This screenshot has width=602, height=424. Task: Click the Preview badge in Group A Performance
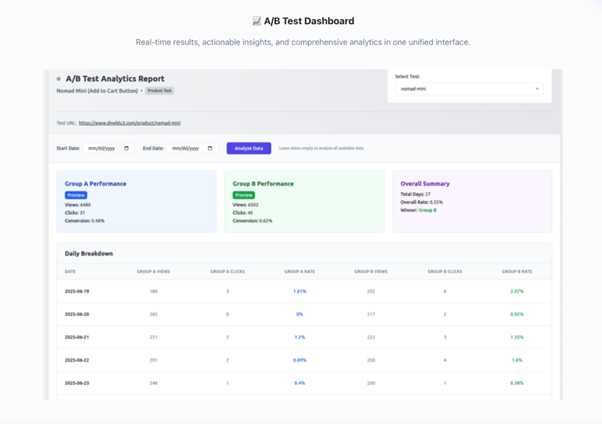[75, 195]
